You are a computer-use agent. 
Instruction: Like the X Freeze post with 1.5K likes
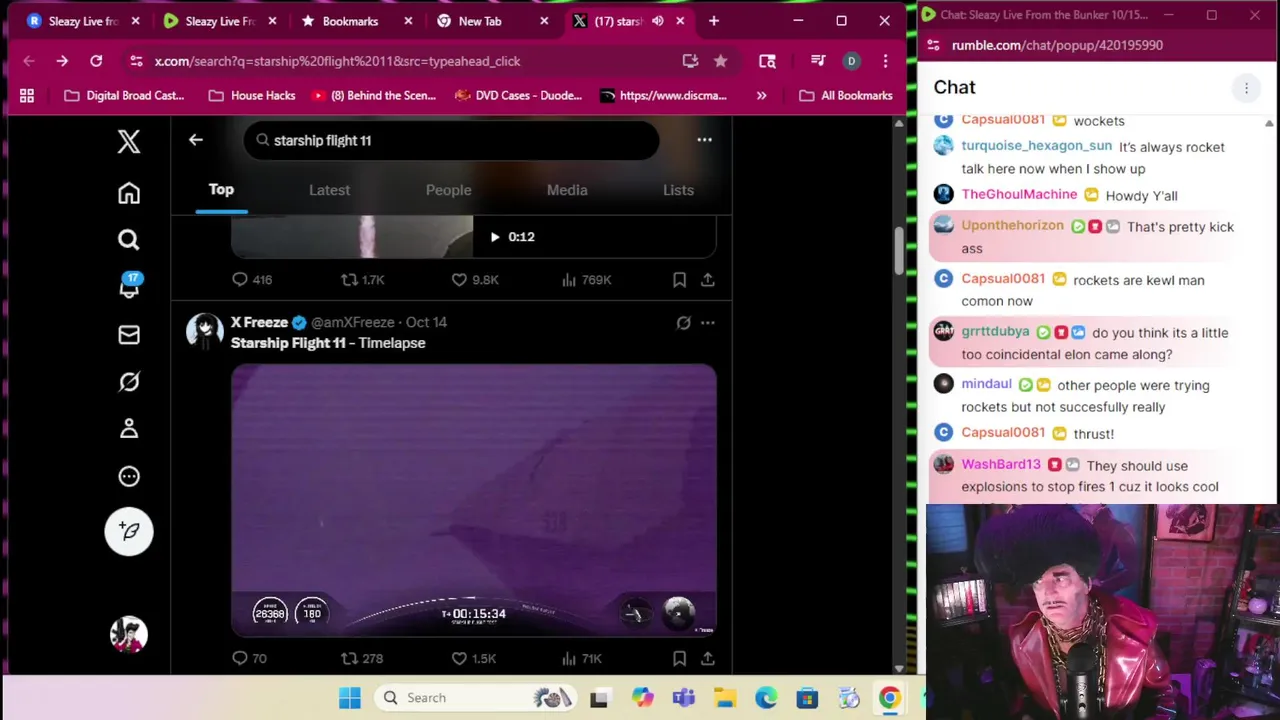point(474,658)
